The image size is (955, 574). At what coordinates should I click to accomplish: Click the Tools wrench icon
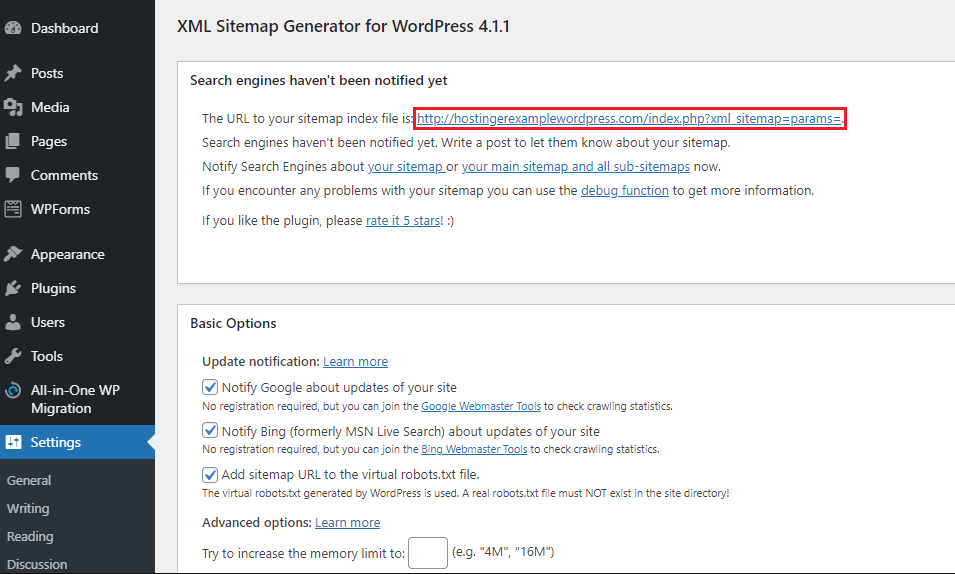(13, 356)
